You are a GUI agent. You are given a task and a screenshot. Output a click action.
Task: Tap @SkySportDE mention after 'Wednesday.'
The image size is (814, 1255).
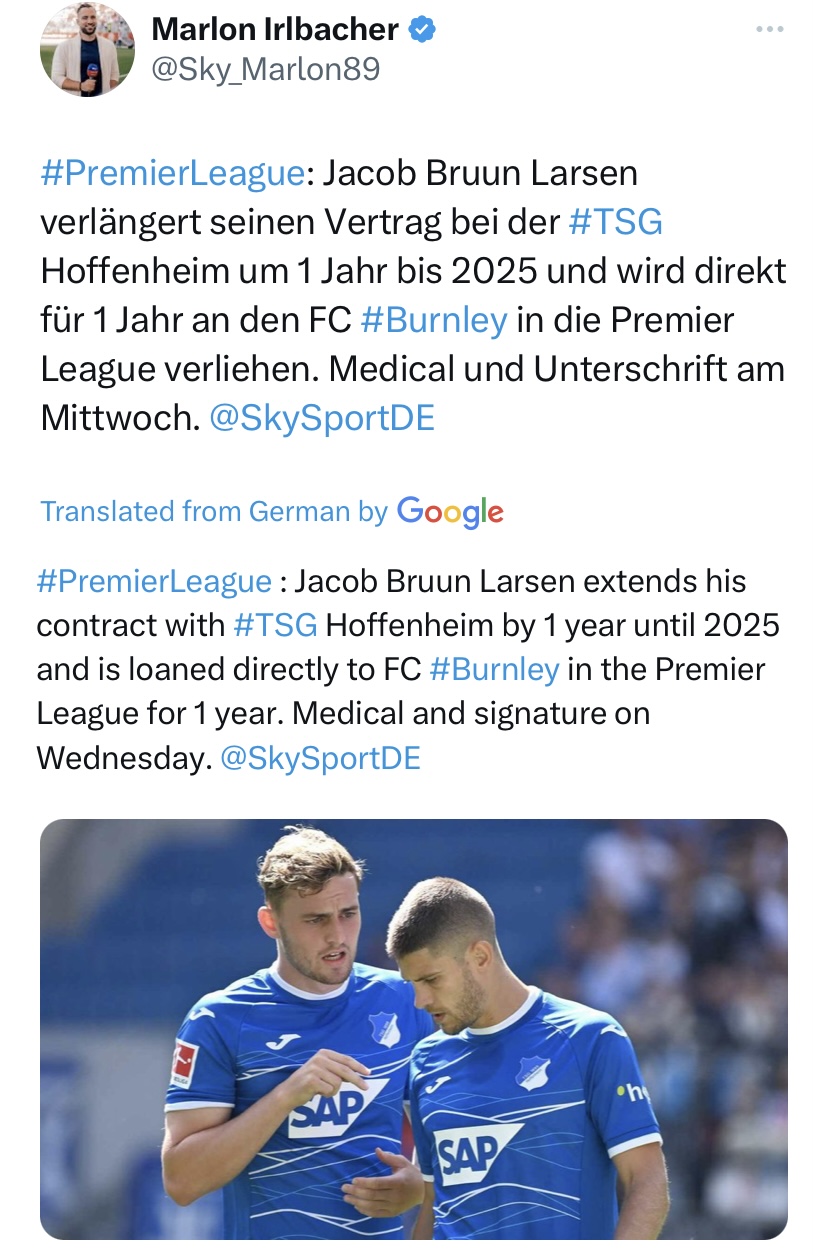(320, 758)
